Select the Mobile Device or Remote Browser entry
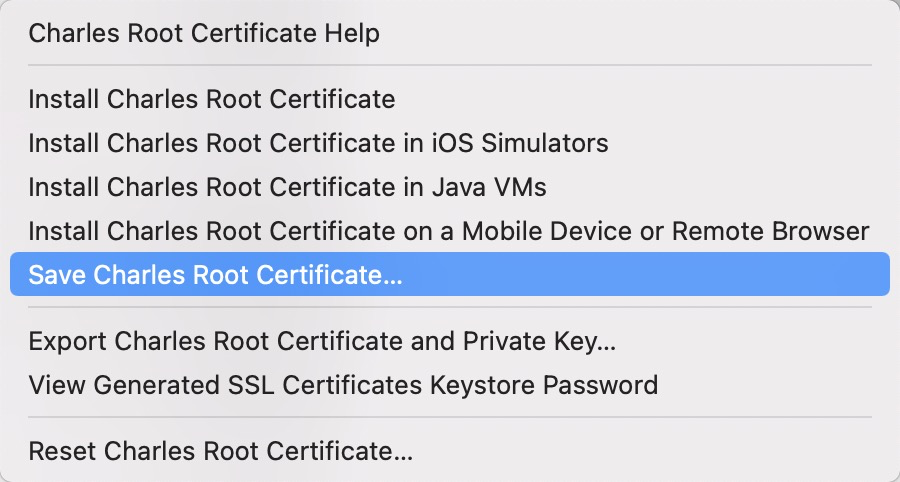 tap(448, 231)
